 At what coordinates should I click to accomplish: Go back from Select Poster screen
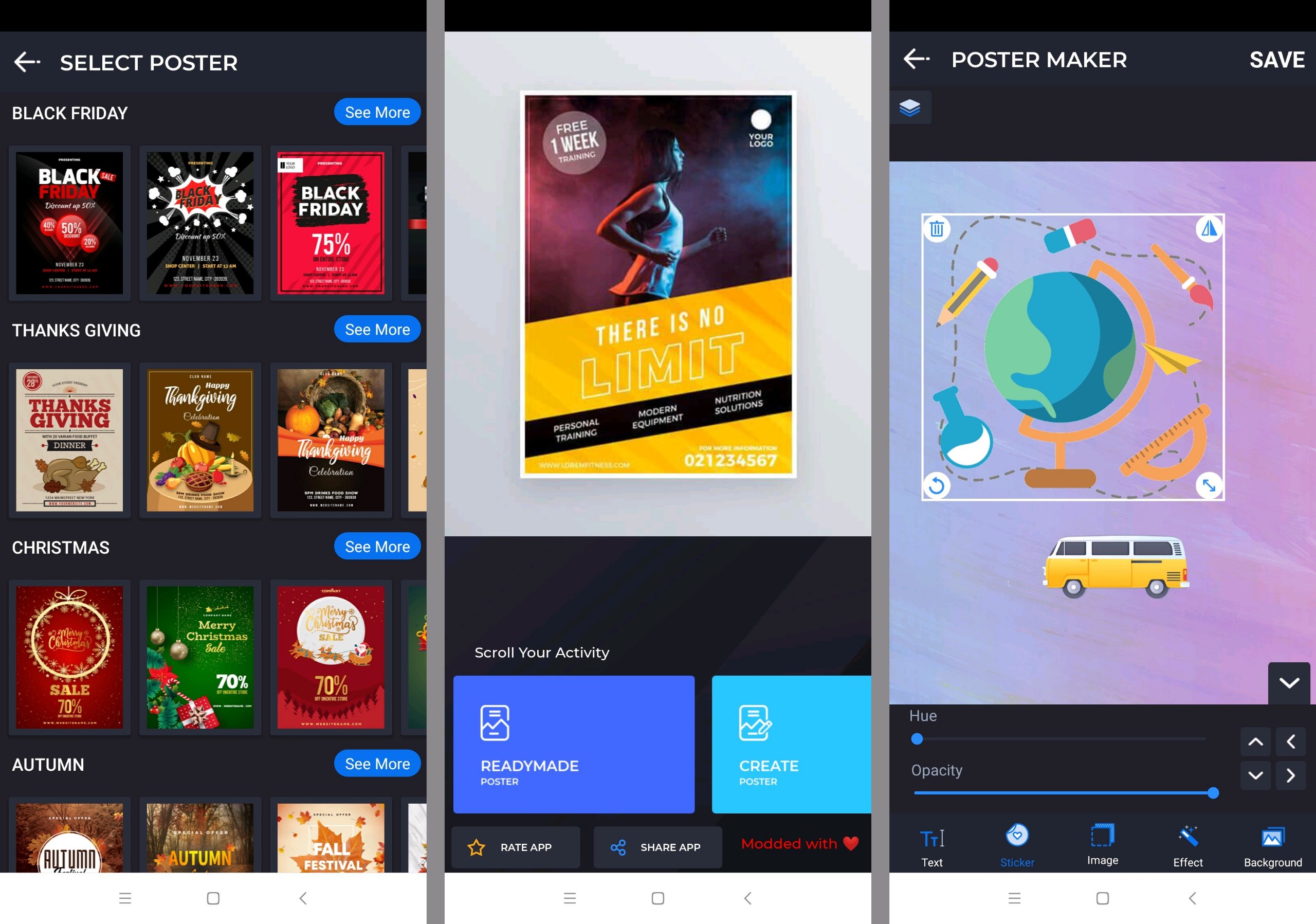tap(26, 62)
